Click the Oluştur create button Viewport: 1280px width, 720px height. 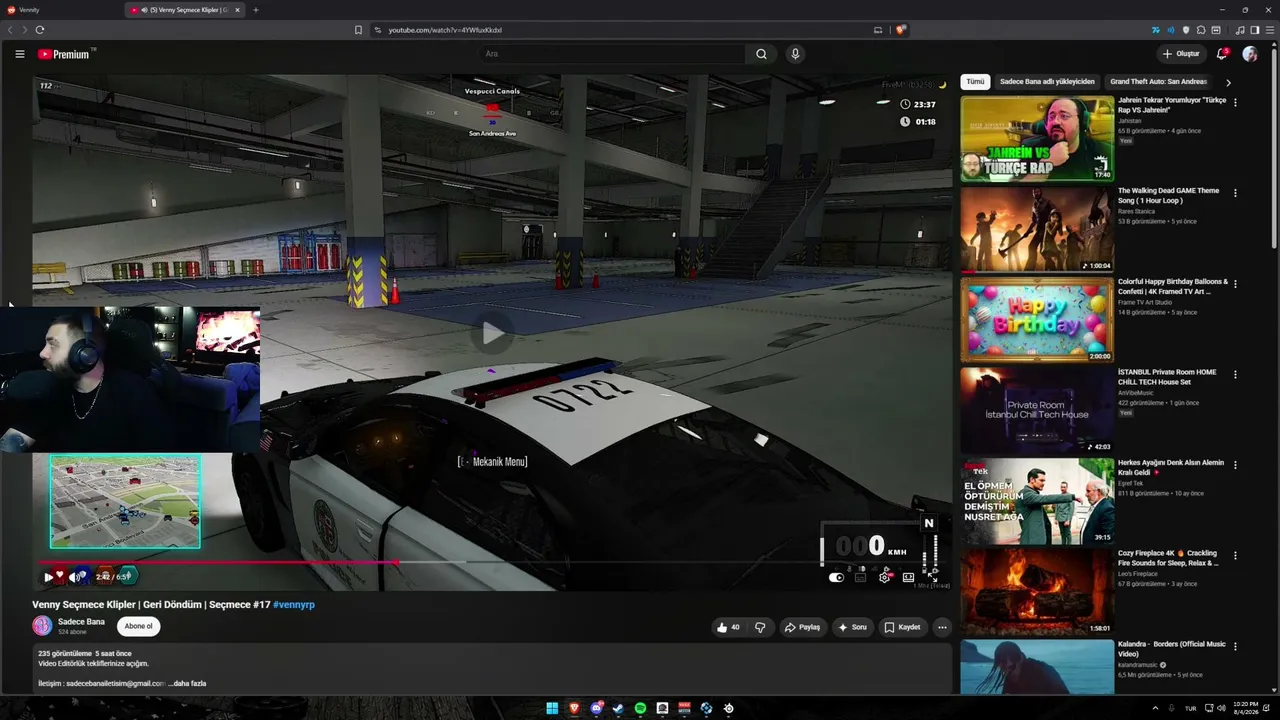(x=1180, y=54)
